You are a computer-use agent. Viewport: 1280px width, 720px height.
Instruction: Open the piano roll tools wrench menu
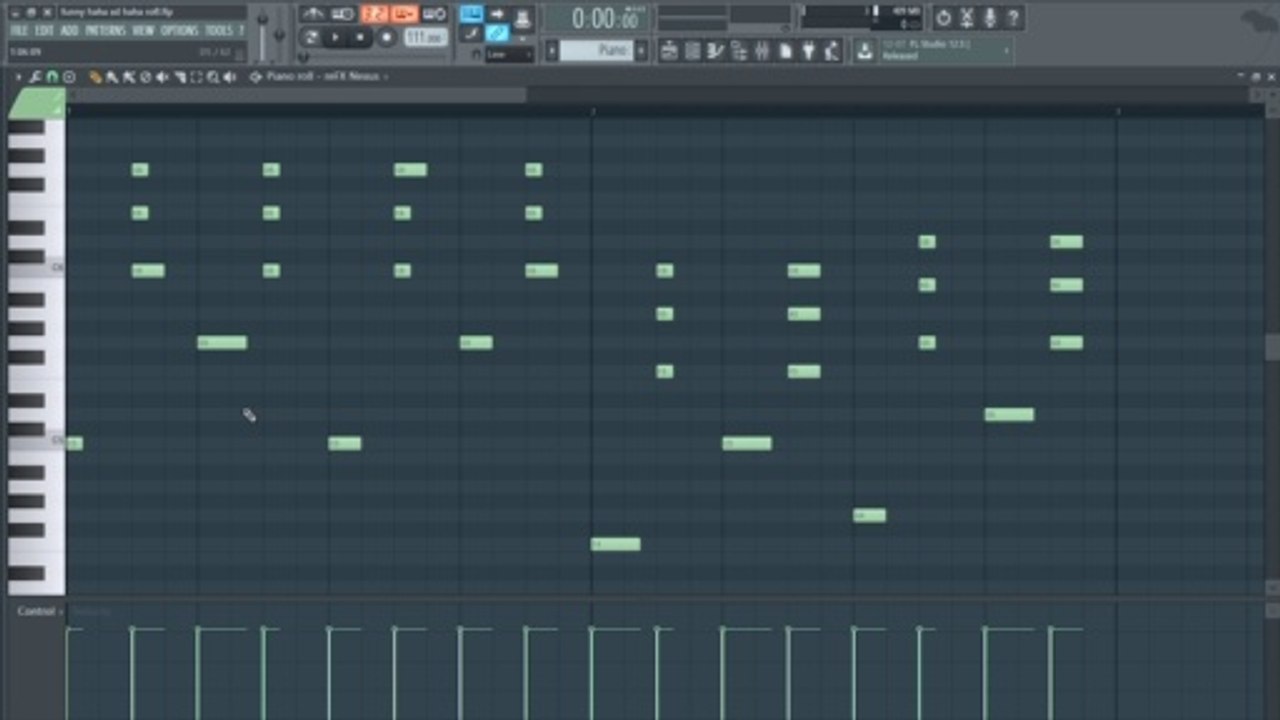35,76
